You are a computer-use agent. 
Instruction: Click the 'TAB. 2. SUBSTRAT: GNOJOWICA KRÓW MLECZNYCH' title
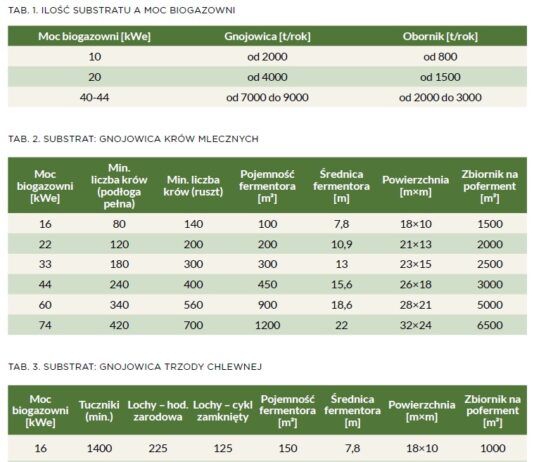[134, 139]
